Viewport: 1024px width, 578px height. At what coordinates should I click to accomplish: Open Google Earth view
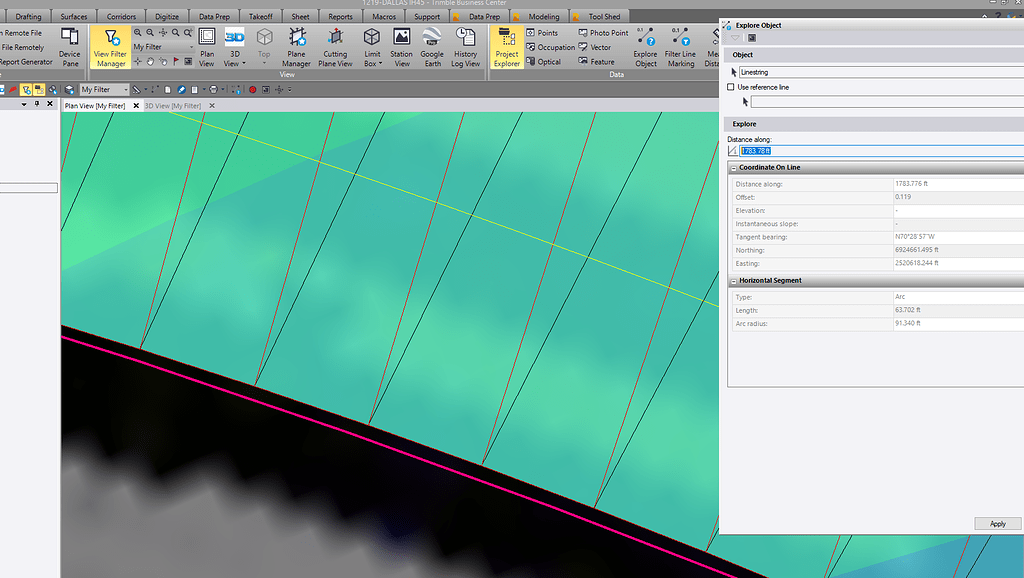pos(432,47)
